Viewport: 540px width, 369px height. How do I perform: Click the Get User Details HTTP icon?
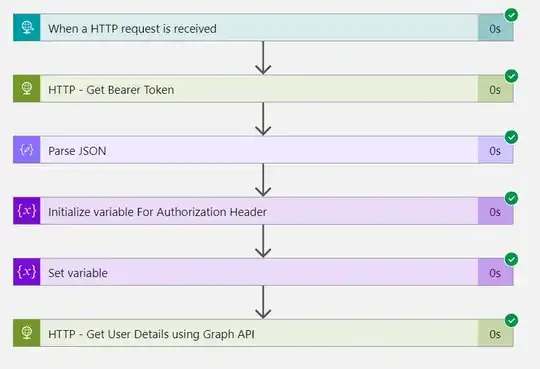27,333
